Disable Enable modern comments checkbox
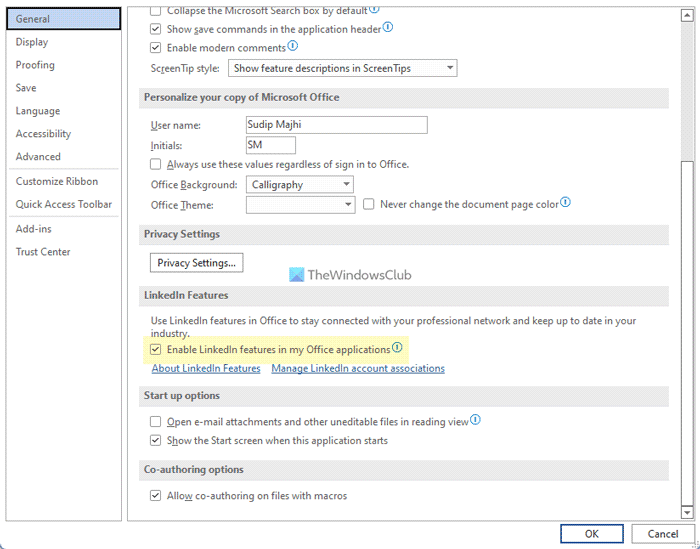Viewport: 700px width, 549px height. (x=155, y=48)
